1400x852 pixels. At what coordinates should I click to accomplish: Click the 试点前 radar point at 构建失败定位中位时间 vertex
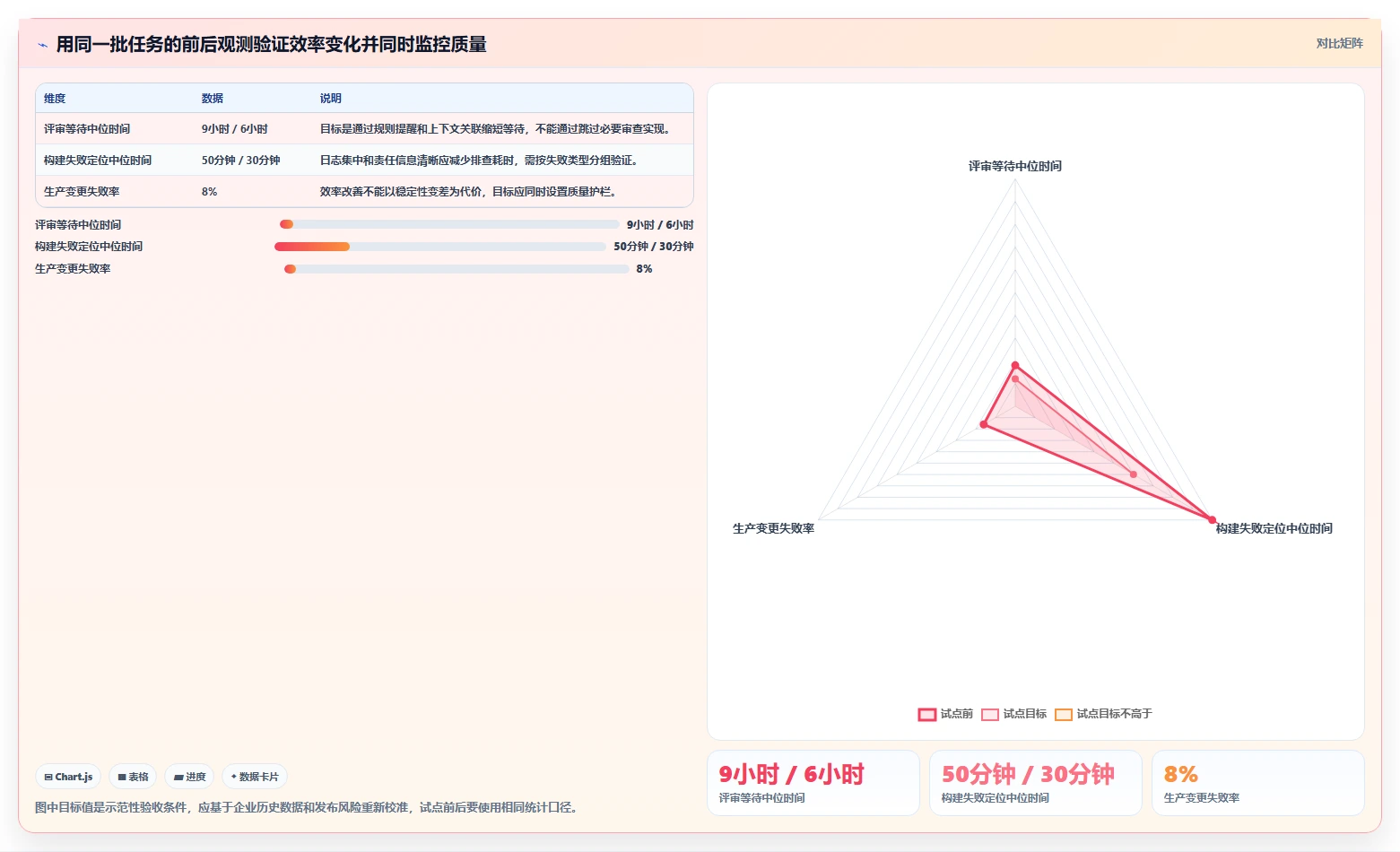(x=1212, y=519)
